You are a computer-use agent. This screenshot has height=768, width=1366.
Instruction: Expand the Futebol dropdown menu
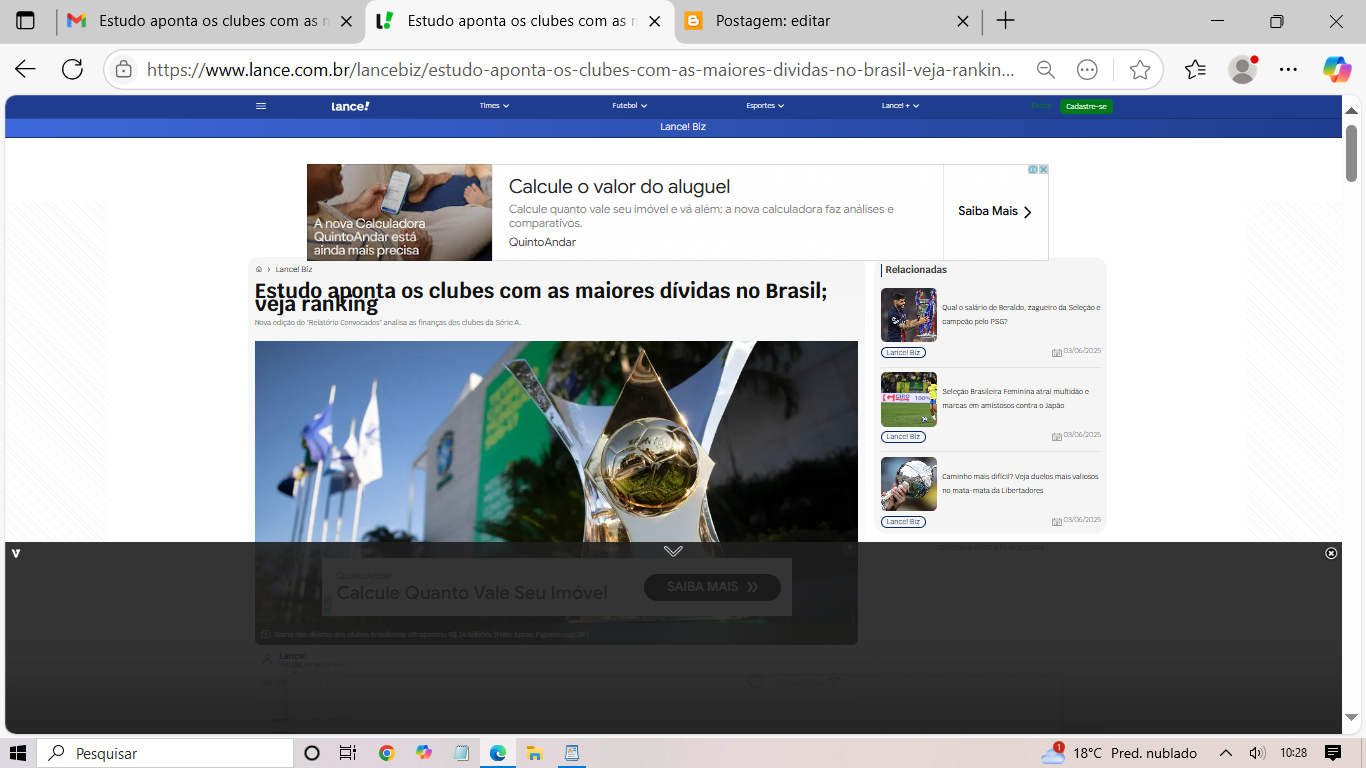630,106
